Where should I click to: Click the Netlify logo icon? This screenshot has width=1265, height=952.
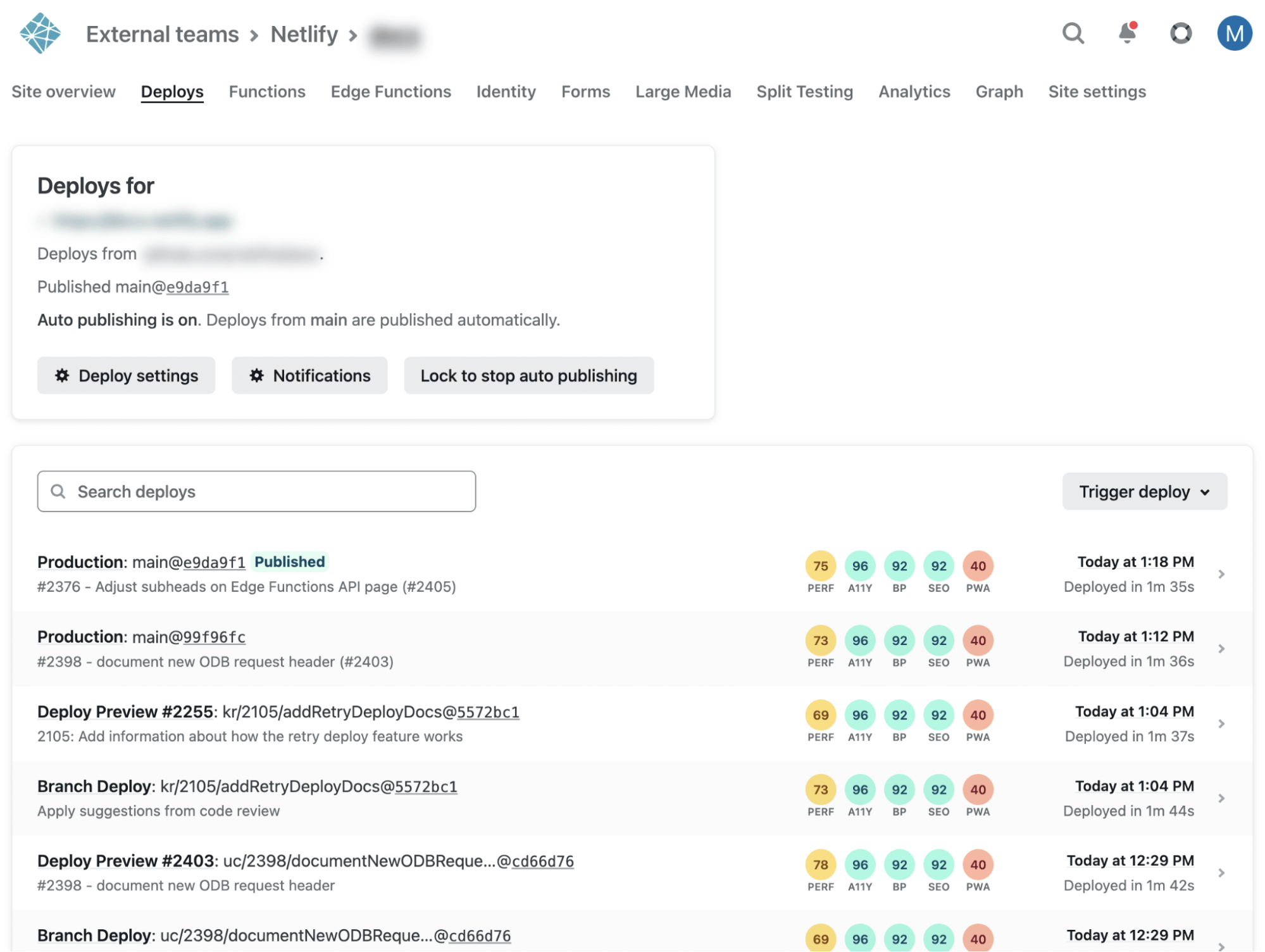point(40,34)
